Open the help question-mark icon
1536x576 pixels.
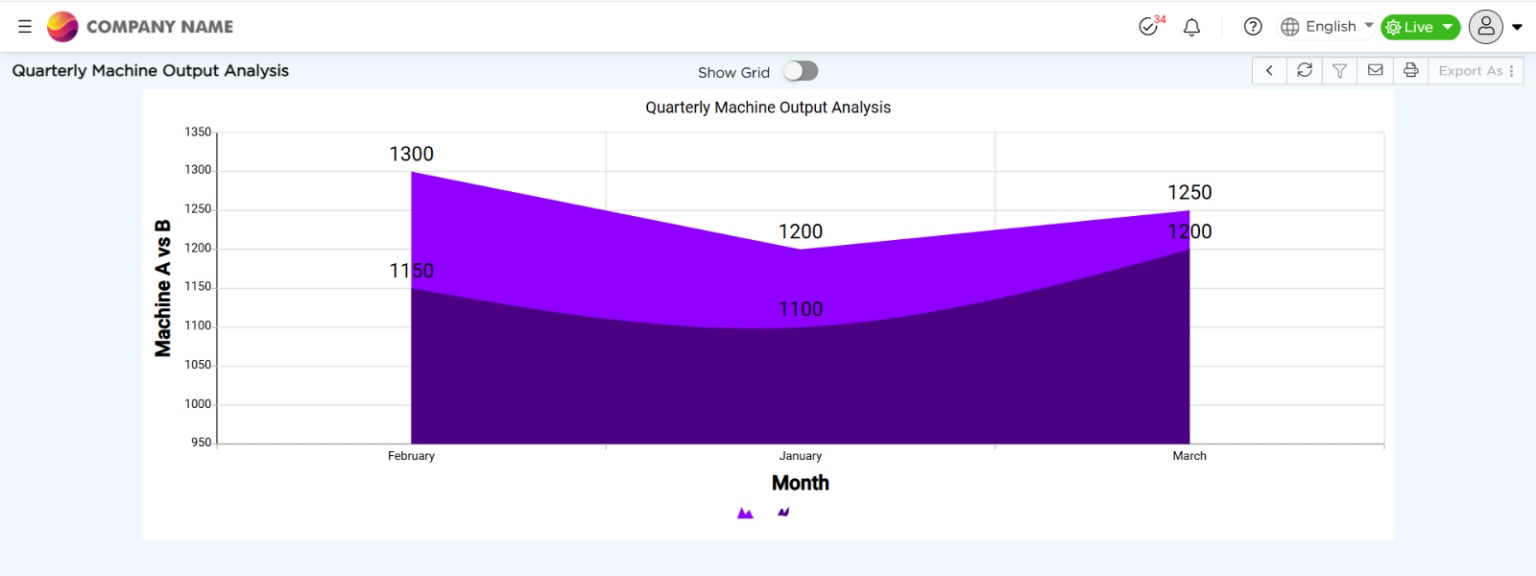[1252, 26]
